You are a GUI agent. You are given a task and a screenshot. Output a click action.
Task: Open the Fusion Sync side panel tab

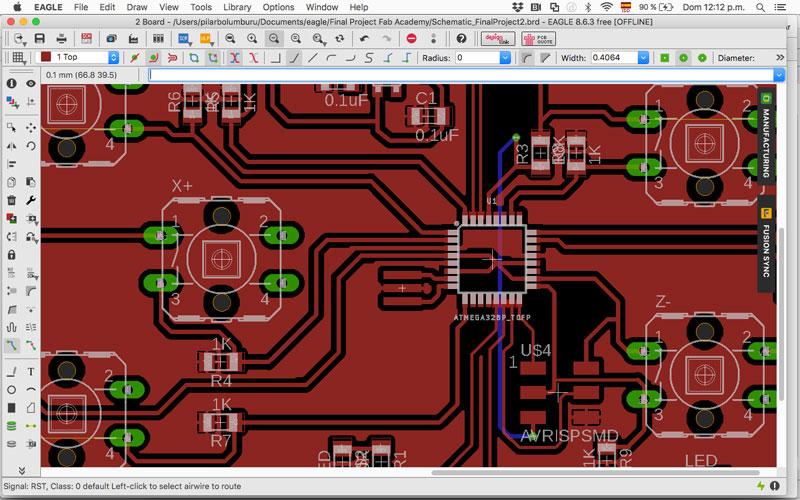pyautogui.click(x=766, y=243)
